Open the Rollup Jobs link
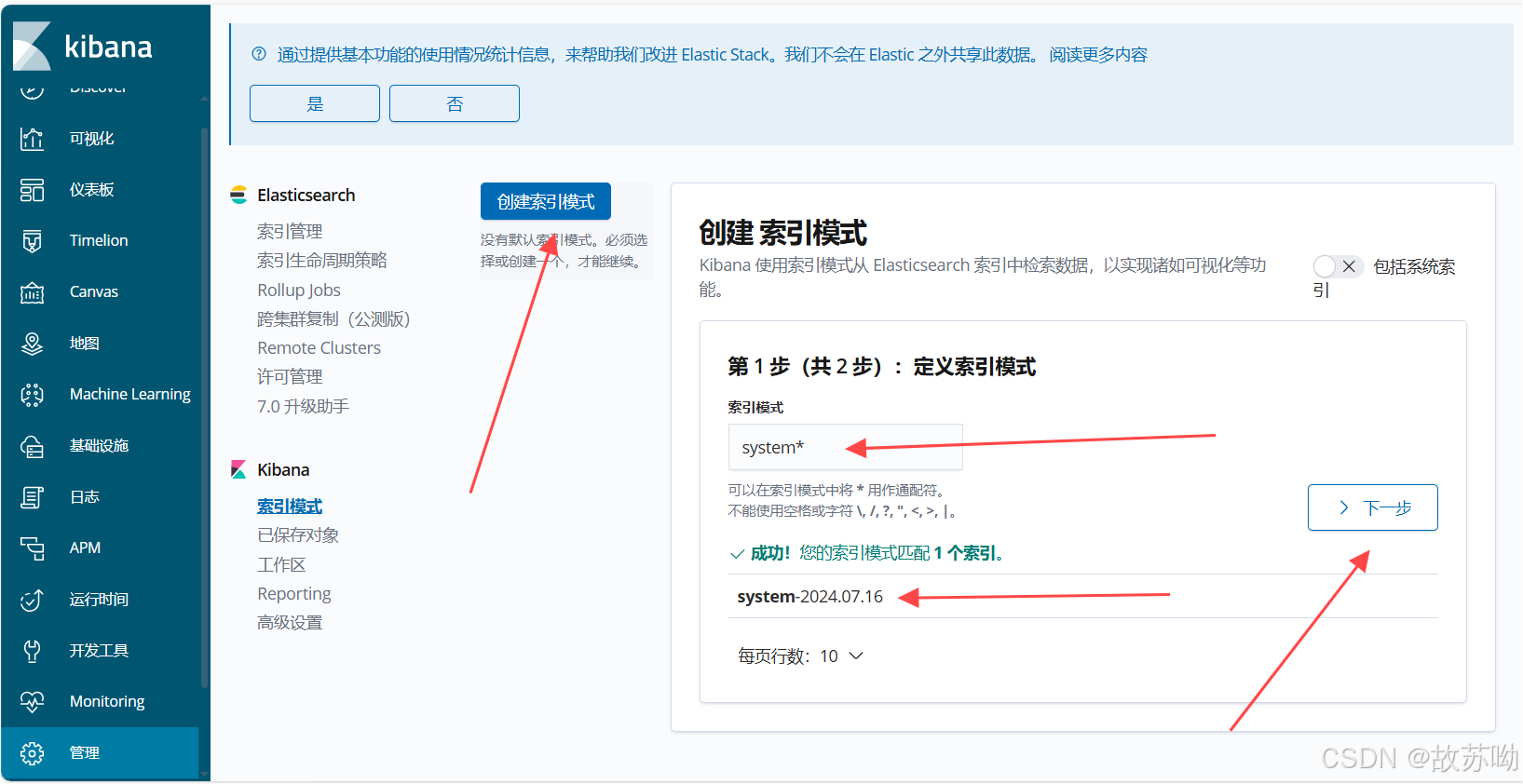The image size is (1523, 784). pos(299,291)
